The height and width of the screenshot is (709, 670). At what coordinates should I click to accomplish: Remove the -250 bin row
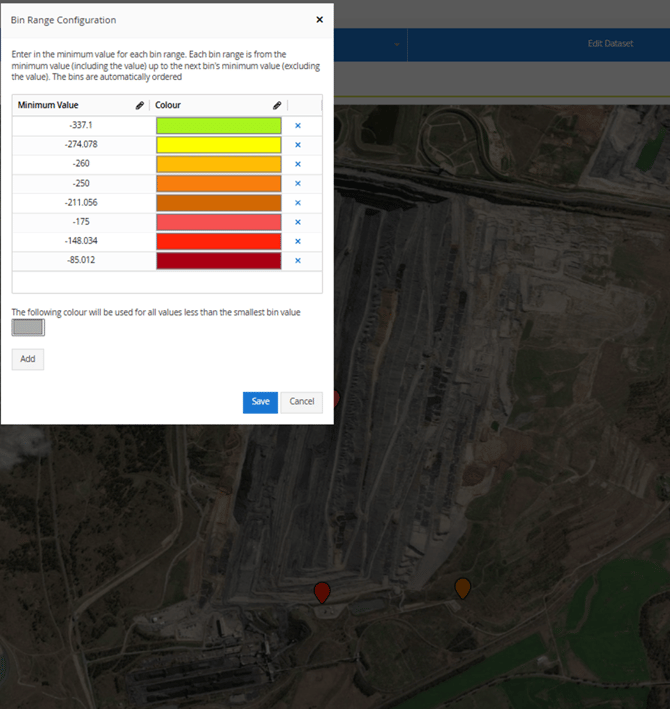[x=298, y=184]
